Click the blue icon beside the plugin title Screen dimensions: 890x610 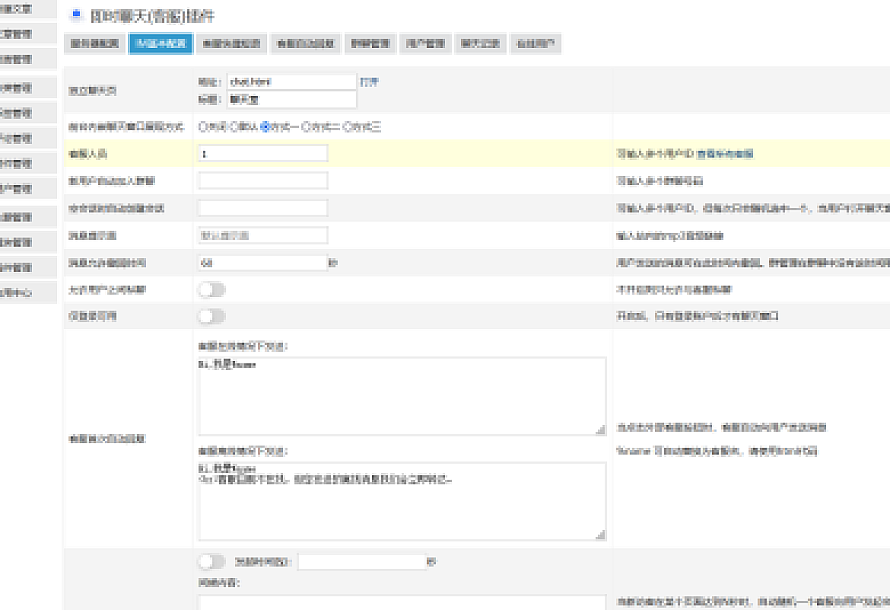[76, 15]
